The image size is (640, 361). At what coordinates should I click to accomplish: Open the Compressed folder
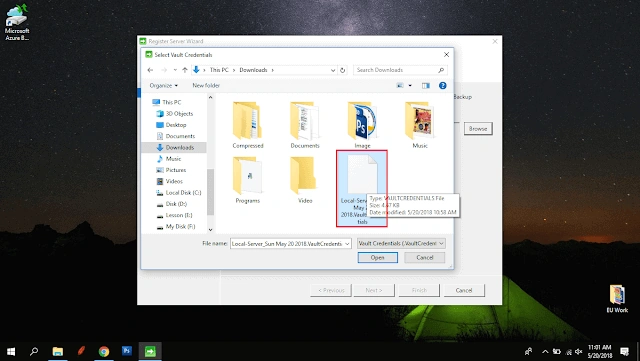(248, 125)
